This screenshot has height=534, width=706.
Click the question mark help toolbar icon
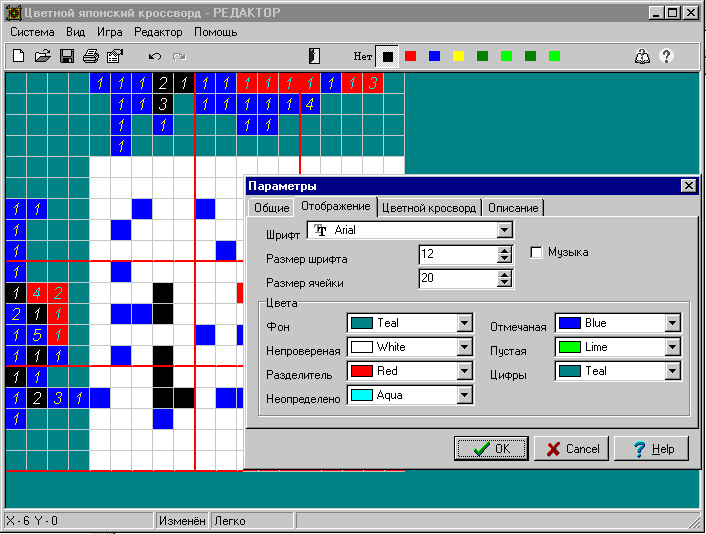pyautogui.click(x=666, y=56)
